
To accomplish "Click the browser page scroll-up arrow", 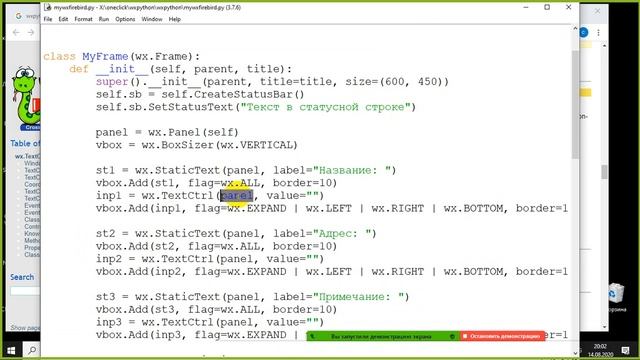I will [x=604, y=46].
